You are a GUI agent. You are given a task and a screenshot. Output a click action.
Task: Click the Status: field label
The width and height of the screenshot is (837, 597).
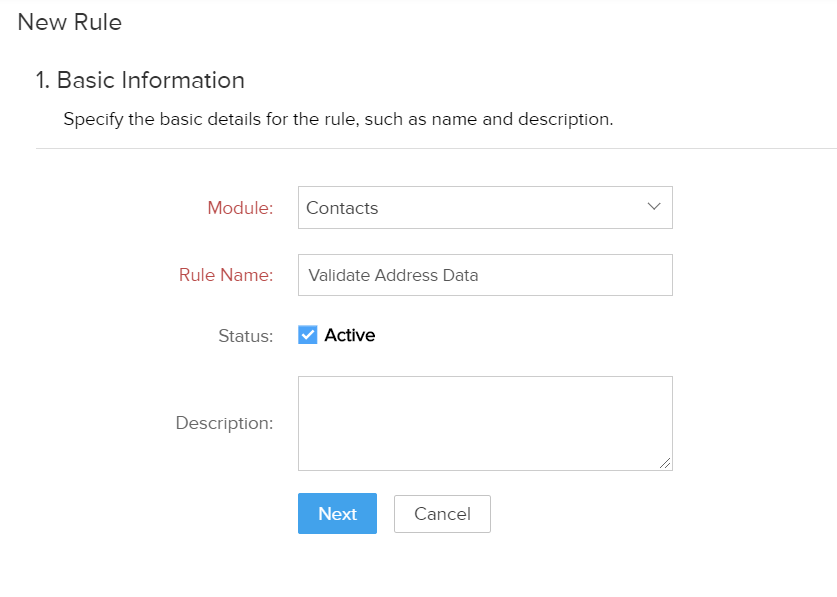click(x=246, y=336)
